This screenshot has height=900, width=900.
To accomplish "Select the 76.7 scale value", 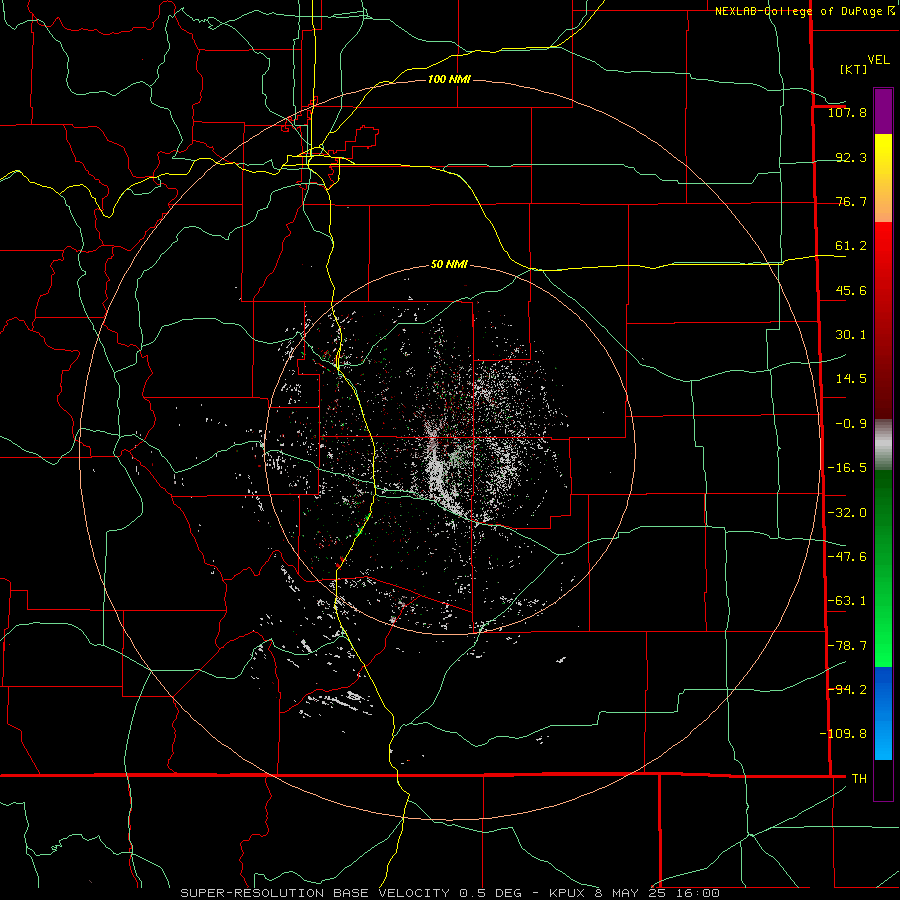I will pos(851,201).
